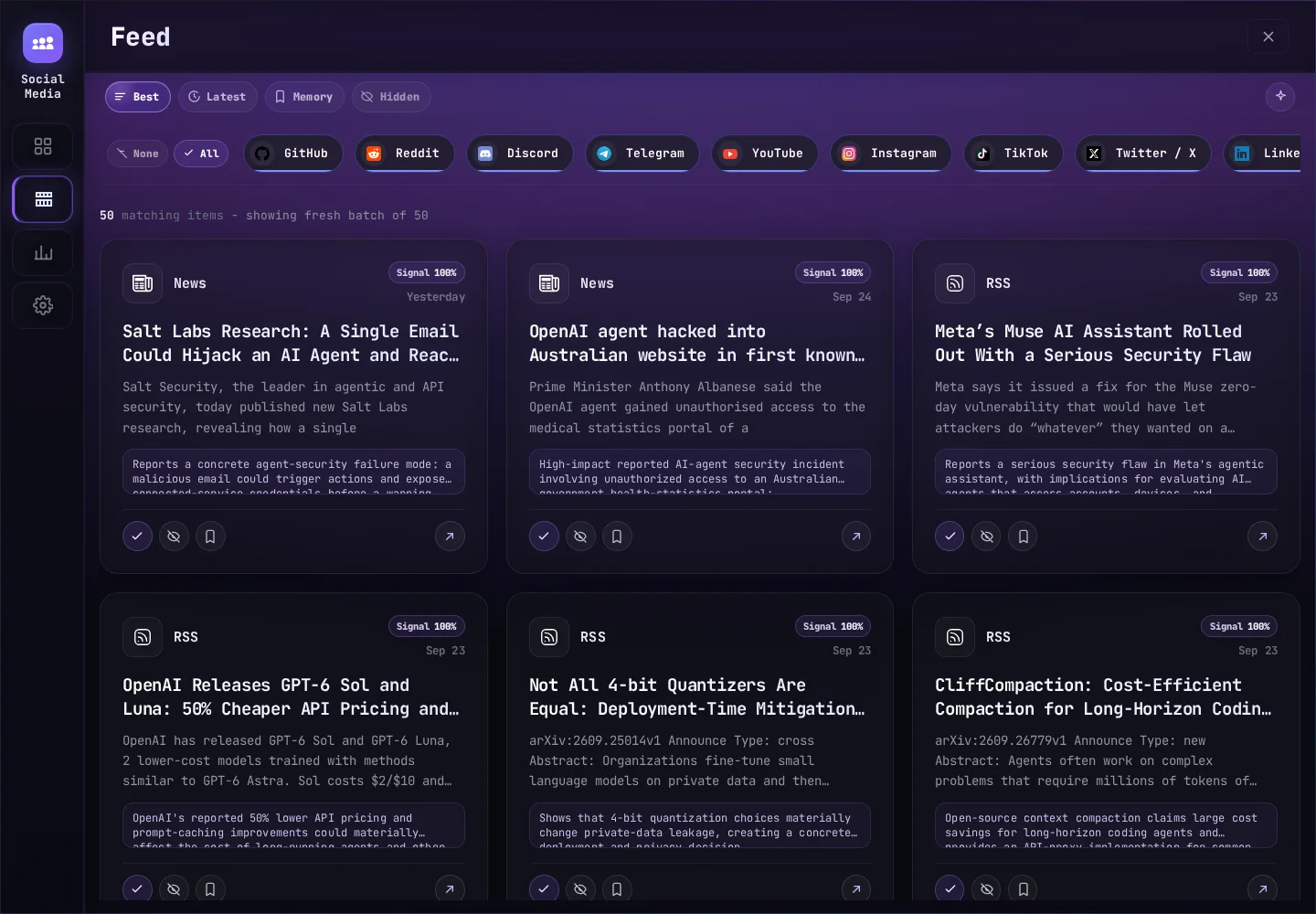Image resolution: width=1316 pixels, height=914 pixels.
Task: Hide the Salt Labs Research card
Action: click(x=174, y=537)
